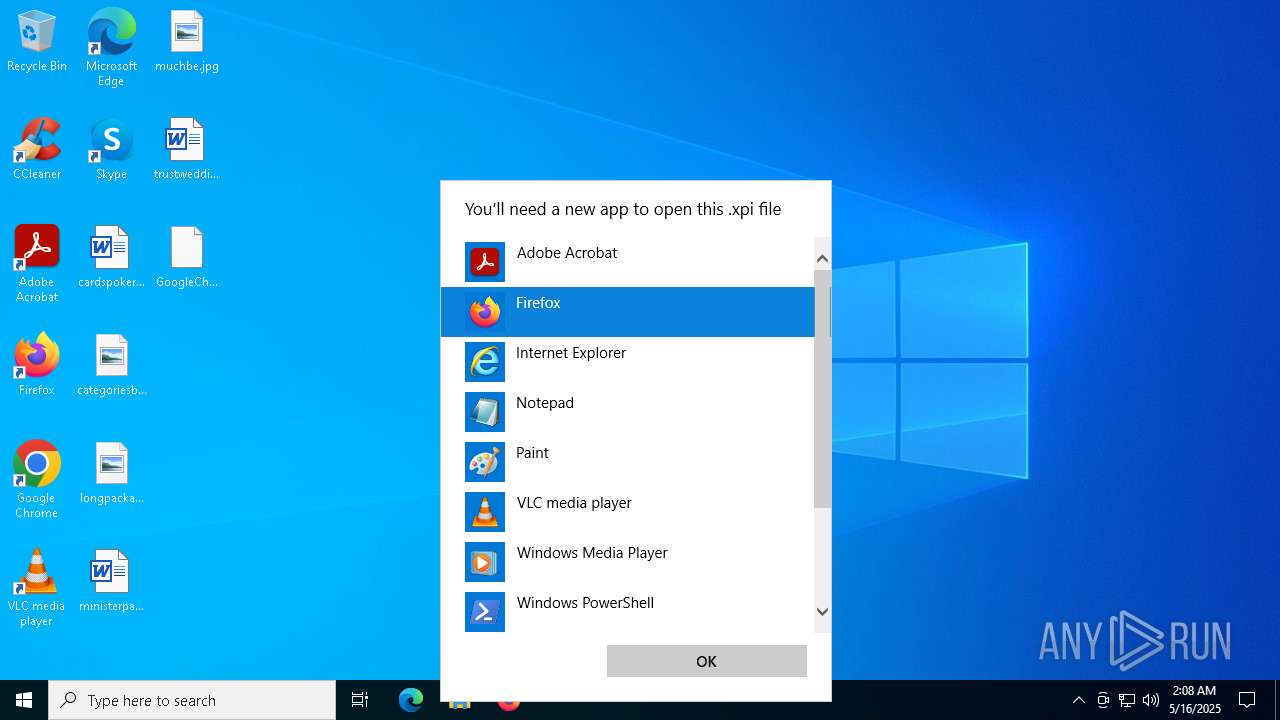Click the app list scroll-down arrow
The height and width of the screenshot is (720, 1280).
822,611
